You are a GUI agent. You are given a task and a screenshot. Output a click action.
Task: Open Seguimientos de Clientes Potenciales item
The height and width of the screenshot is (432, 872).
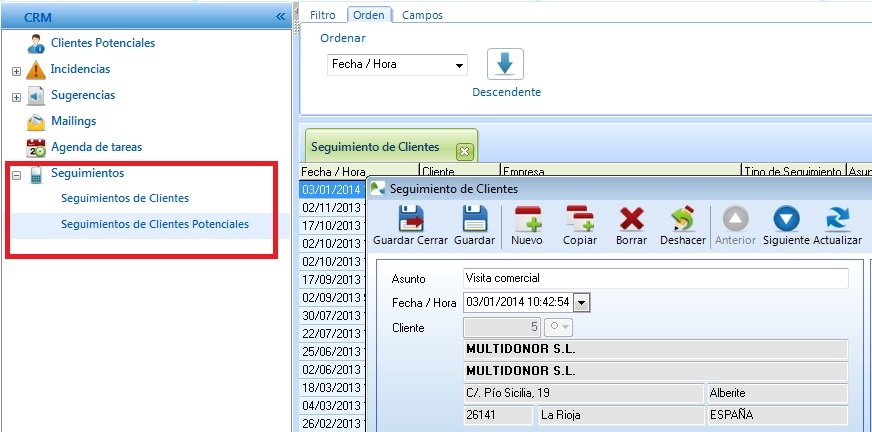(x=155, y=225)
